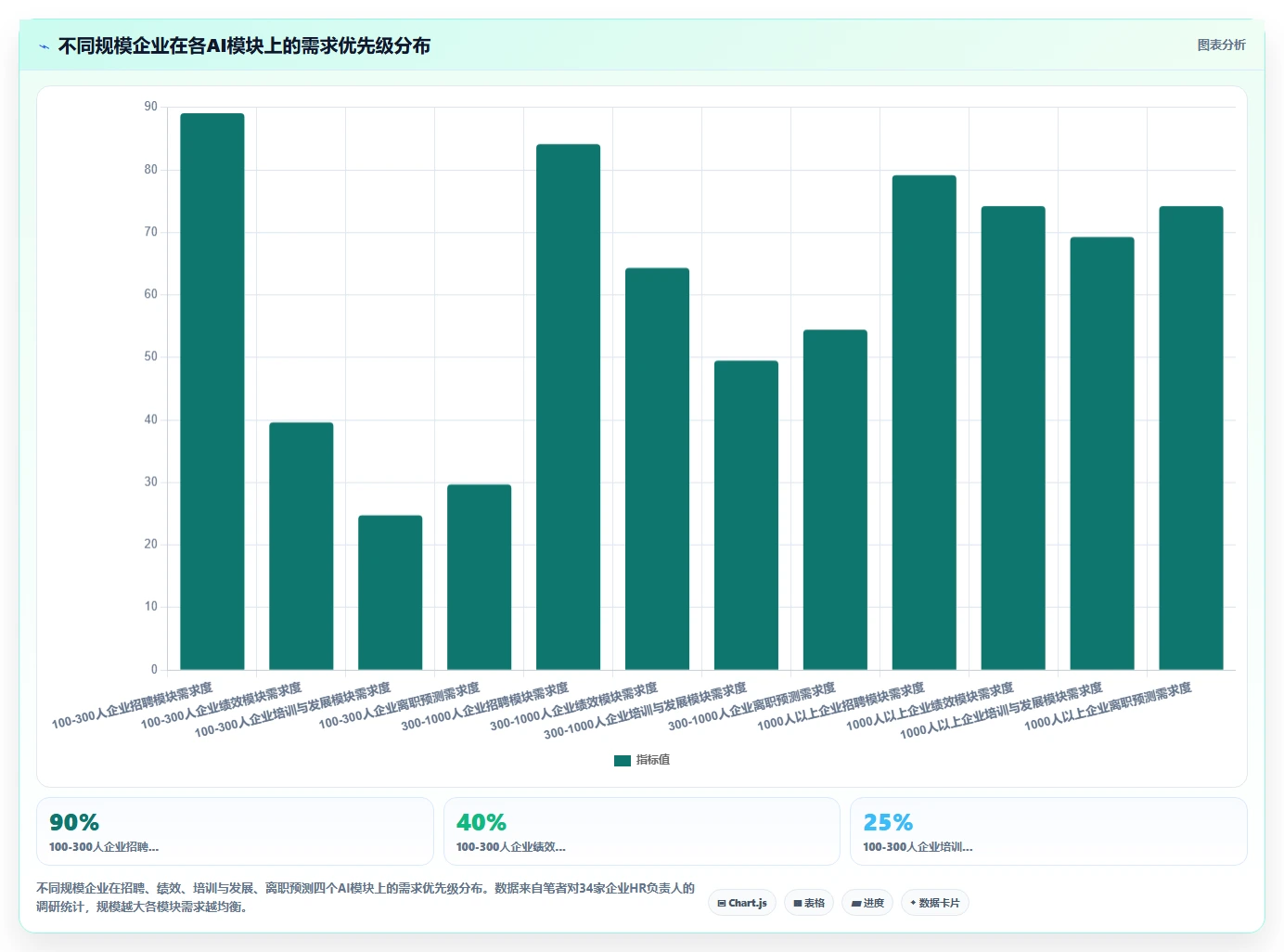Open the 90% stat card
This screenshot has width=1284, height=952.
pyautogui.click(x=235, y=831)
